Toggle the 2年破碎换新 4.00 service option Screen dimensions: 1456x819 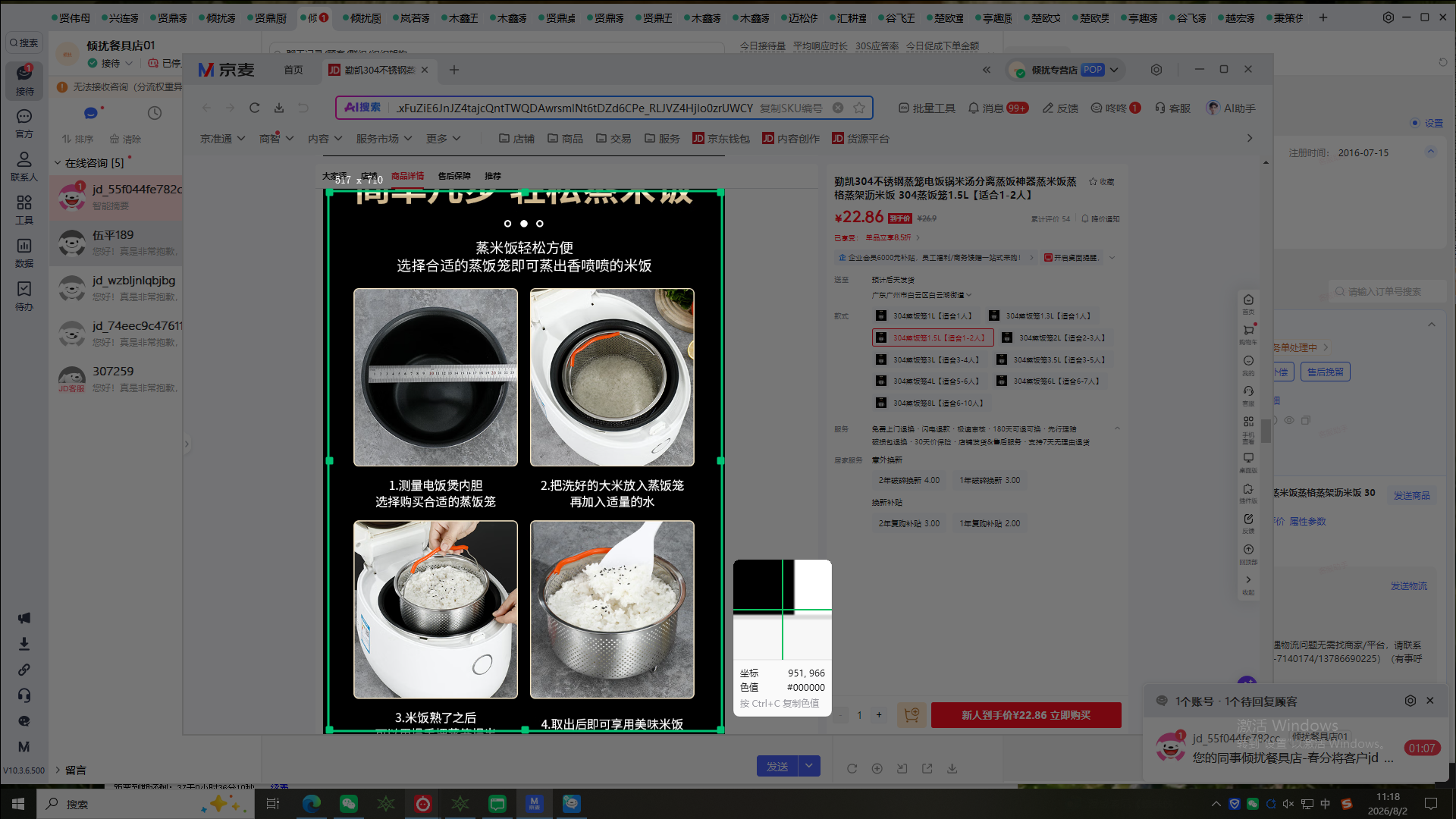(908, 480)
